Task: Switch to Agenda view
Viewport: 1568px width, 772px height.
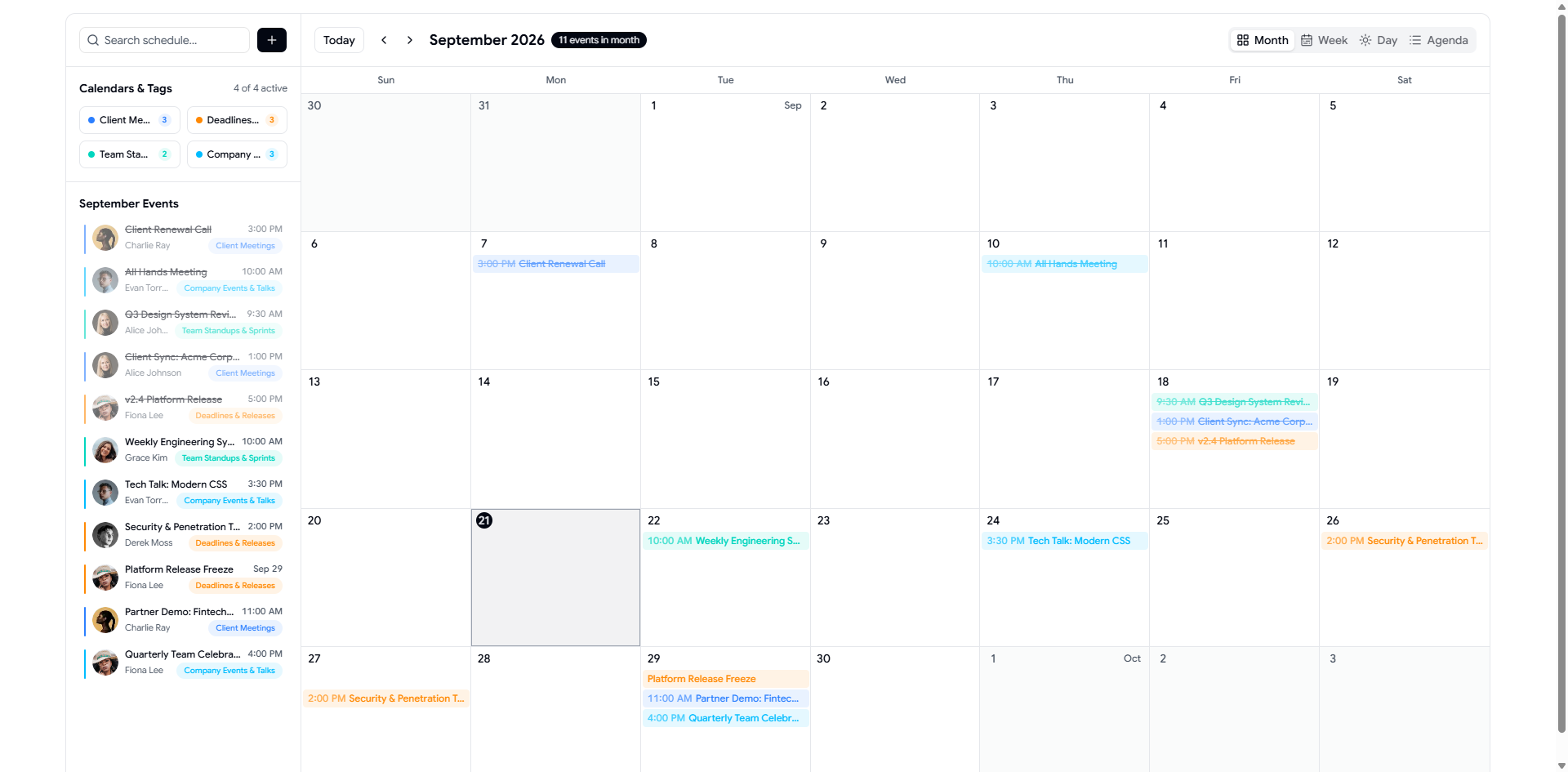Action: (1438, 40)
